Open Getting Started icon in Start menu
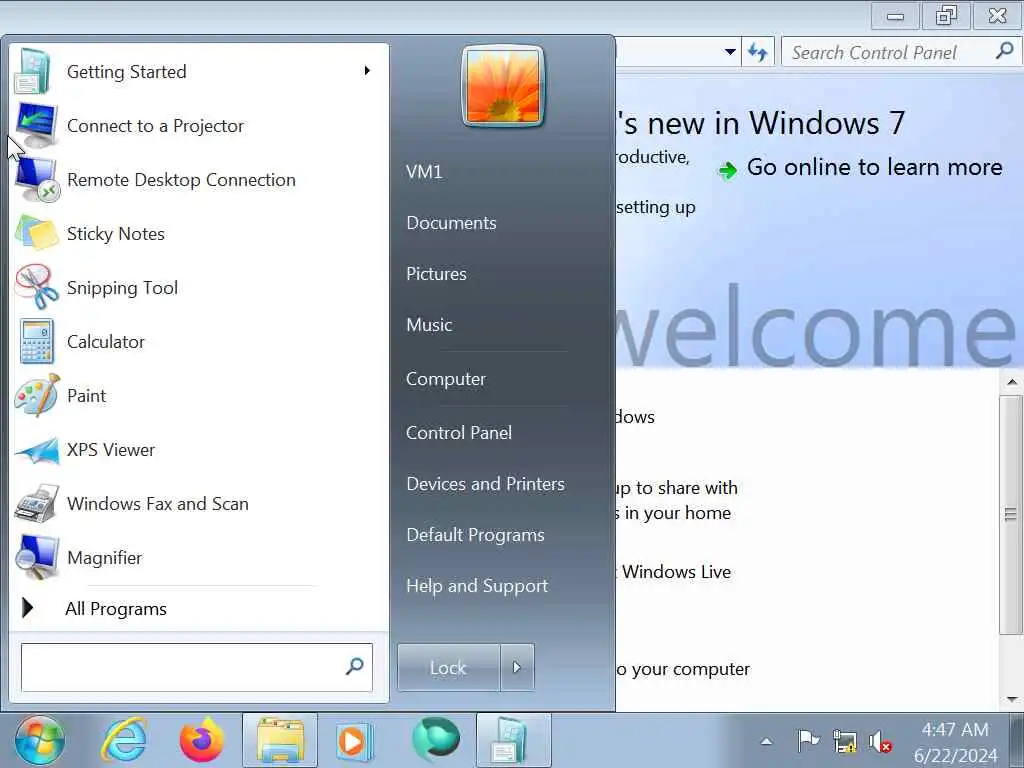This screenshot has width=1024, height=768. [x=33, y=71]
